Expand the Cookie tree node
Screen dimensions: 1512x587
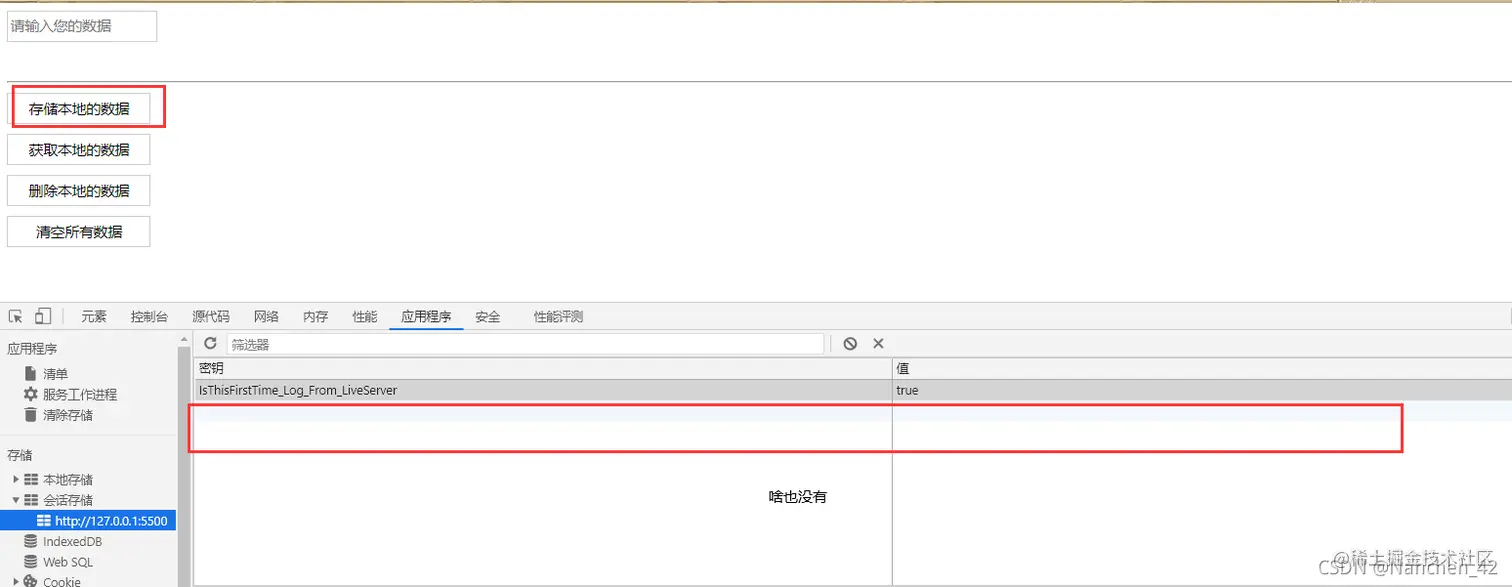[x=16, y=581]
